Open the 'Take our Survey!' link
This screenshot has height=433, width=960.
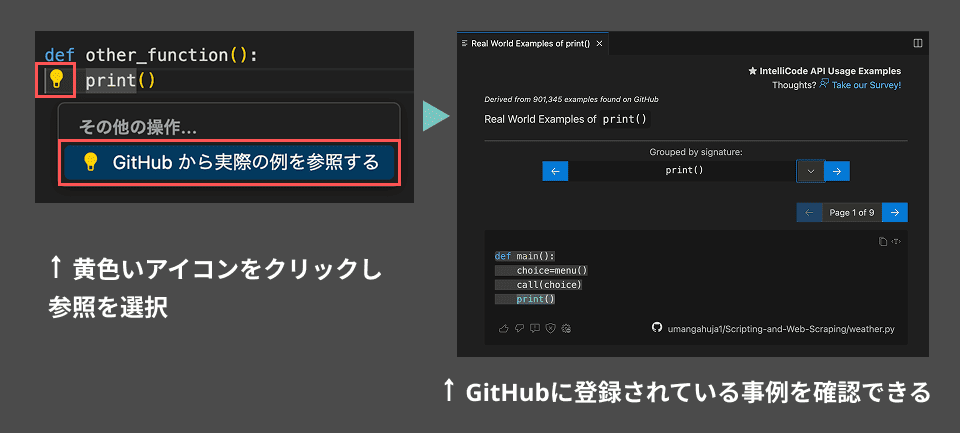[866, 85]
